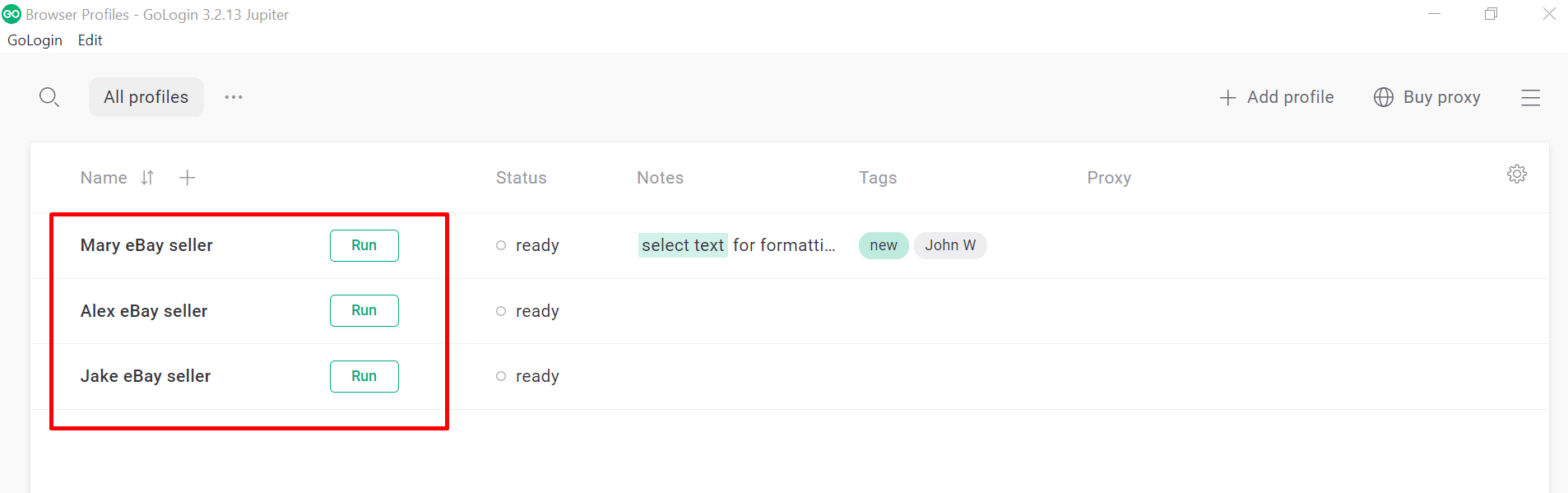Run the Alex eBay seller profile
Screen dimensions: 1568x493
click(x=364, y=310)
